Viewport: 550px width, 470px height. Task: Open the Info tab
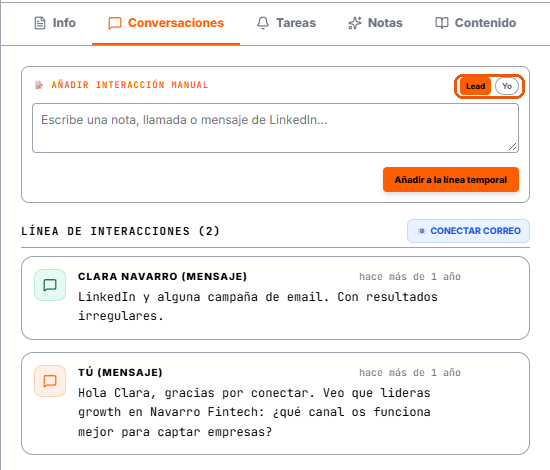(x=55, y=23)
